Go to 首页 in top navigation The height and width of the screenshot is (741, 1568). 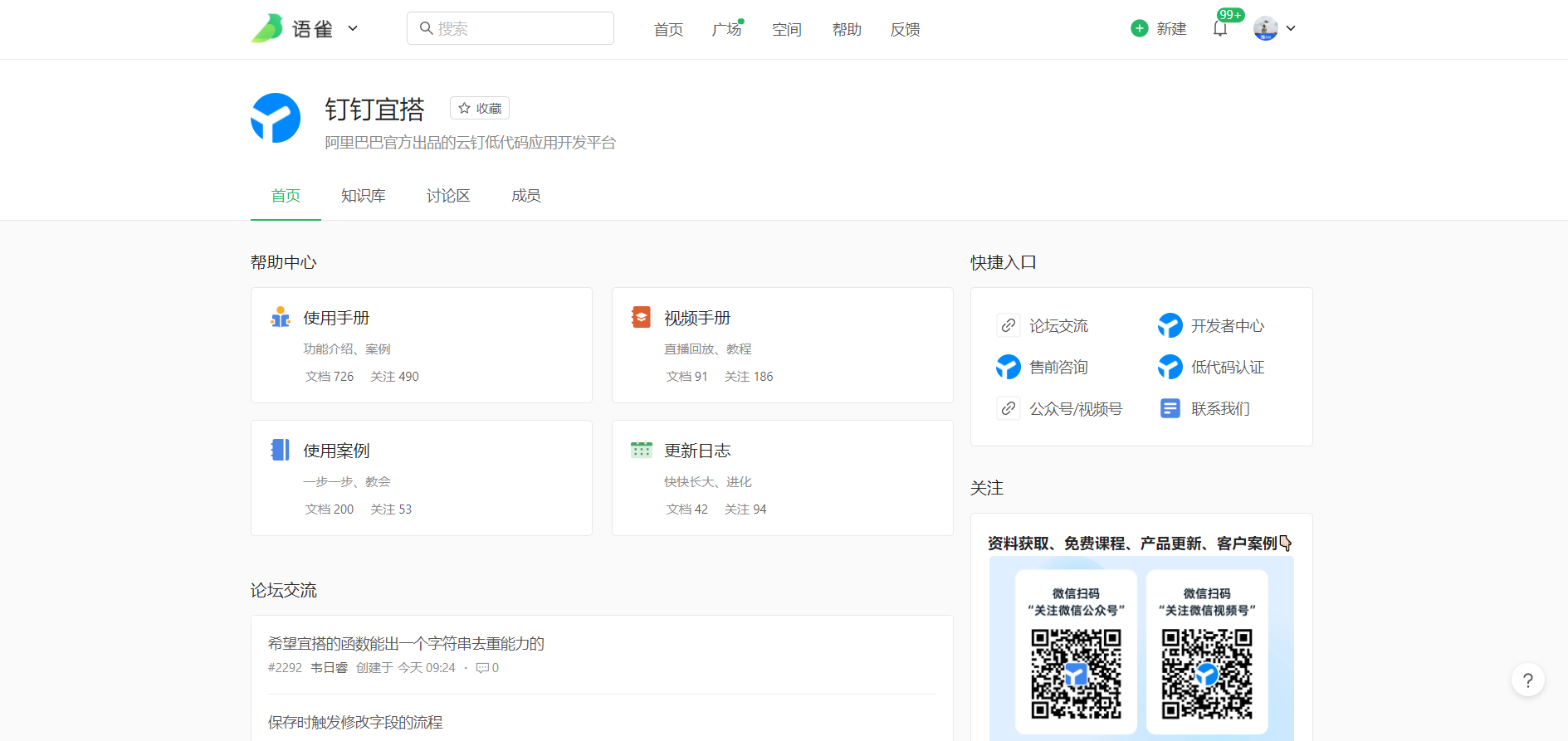[x=668, y=29]
